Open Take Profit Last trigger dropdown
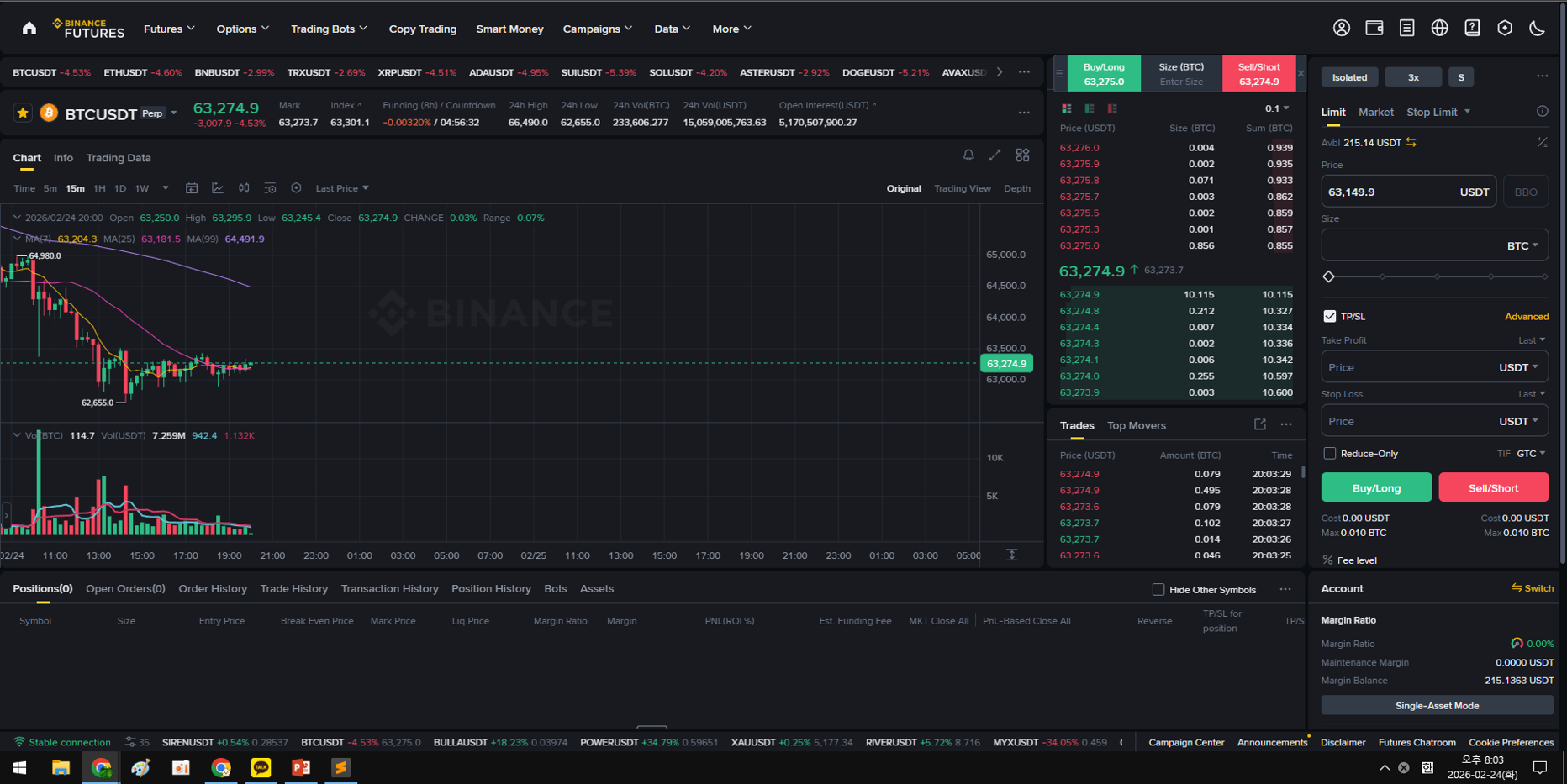Viewport: 1567px width, 784px height. coord(1532,340)
